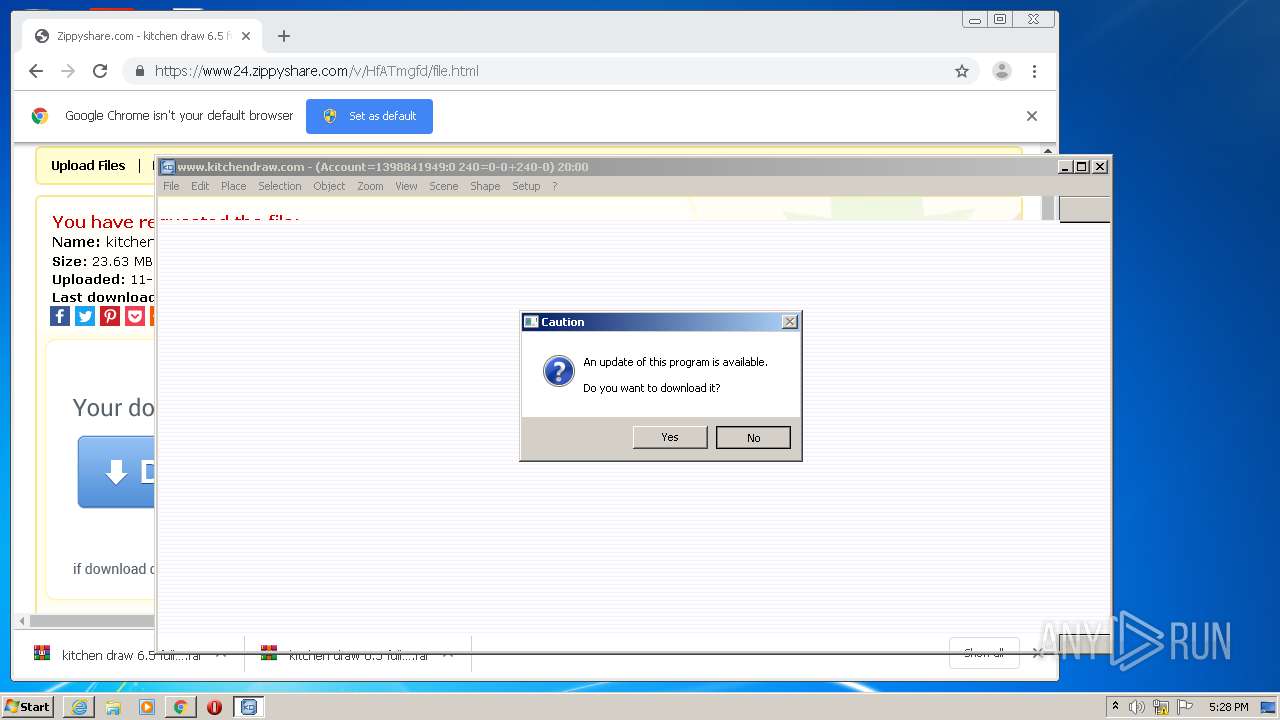Open media player from the taskbar
The height and width of the screenshot is (720, 1280).
(x=147, y=707)
